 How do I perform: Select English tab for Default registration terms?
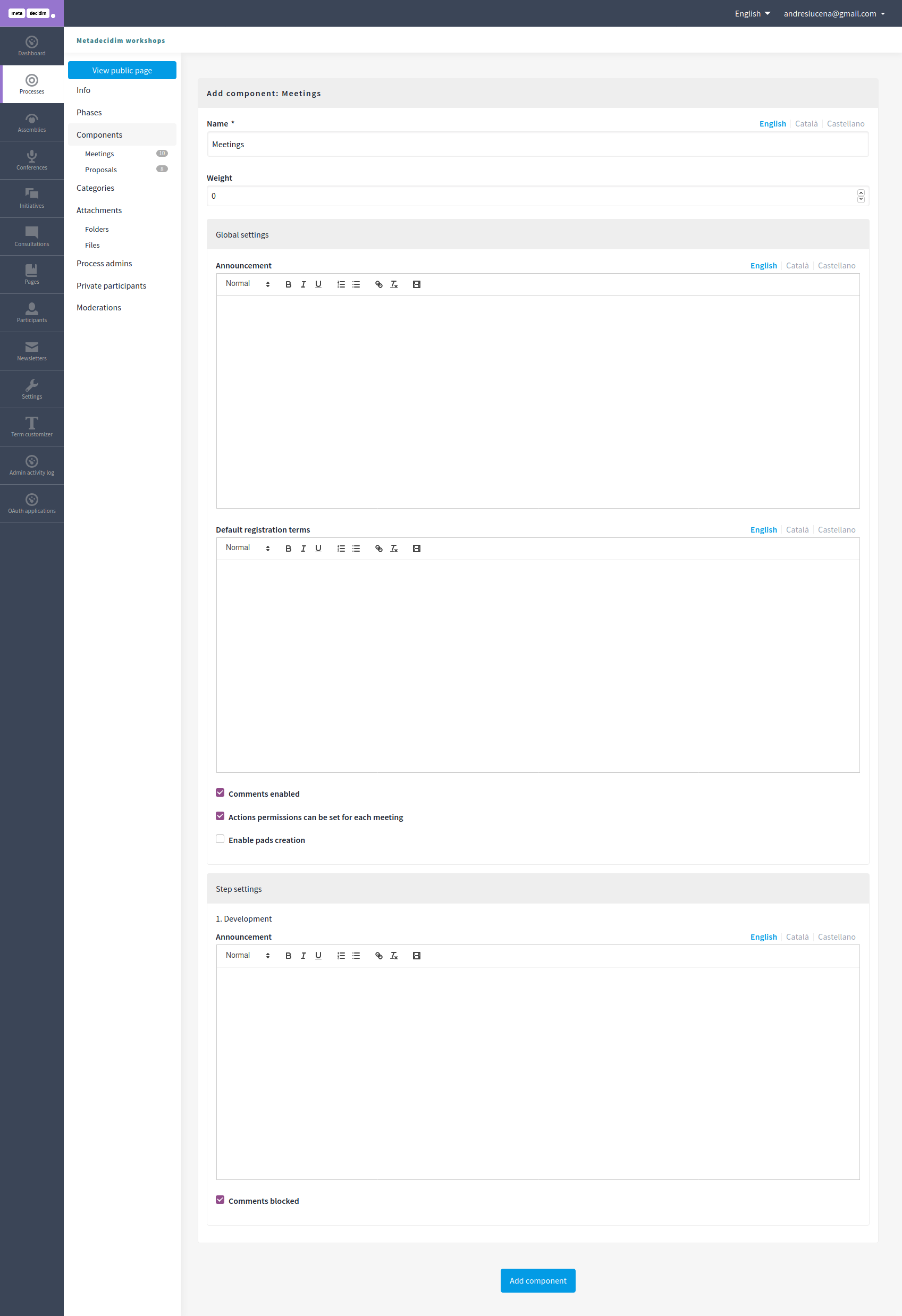(763, 530)
